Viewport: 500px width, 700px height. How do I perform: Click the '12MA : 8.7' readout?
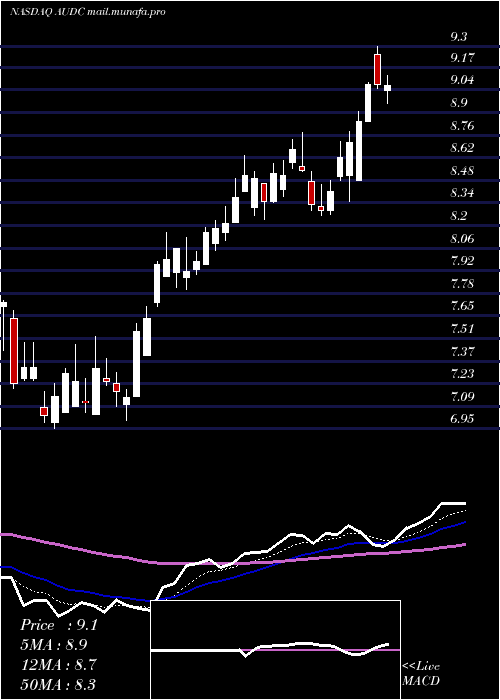[57, 665]
